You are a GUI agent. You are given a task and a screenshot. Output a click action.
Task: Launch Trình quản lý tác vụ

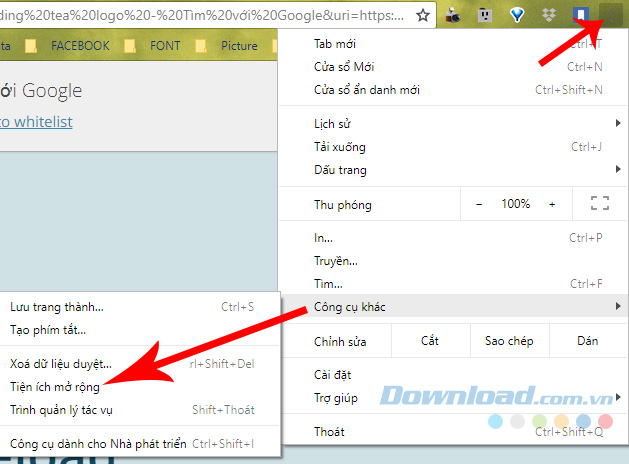point(139,410)
